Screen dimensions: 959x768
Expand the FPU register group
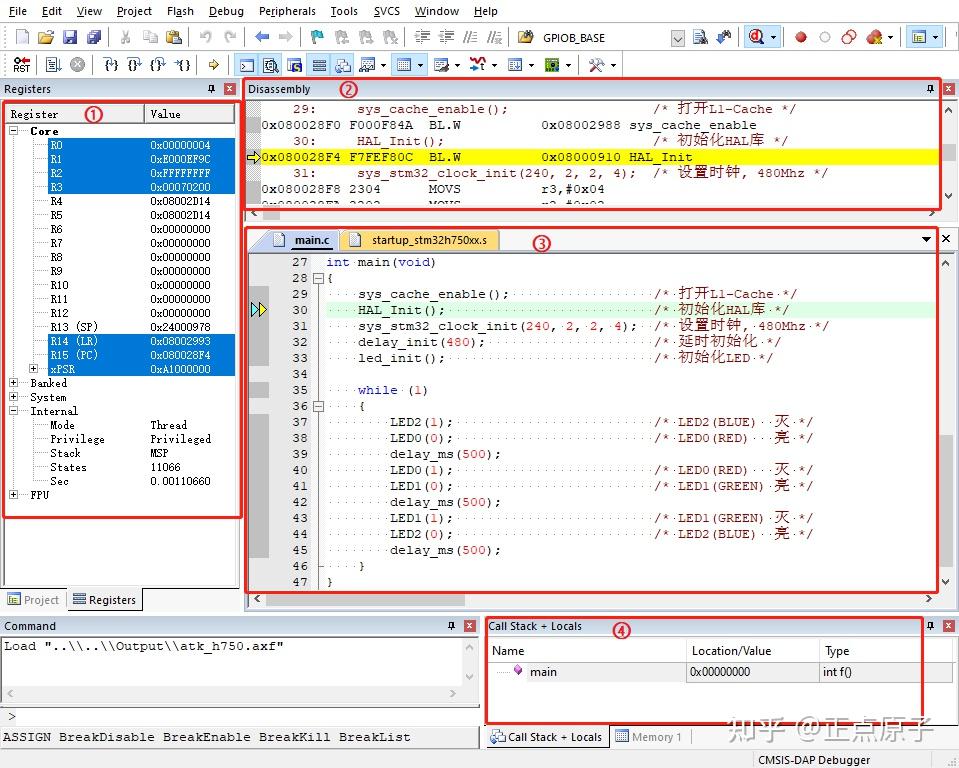(x=14, y=495)
